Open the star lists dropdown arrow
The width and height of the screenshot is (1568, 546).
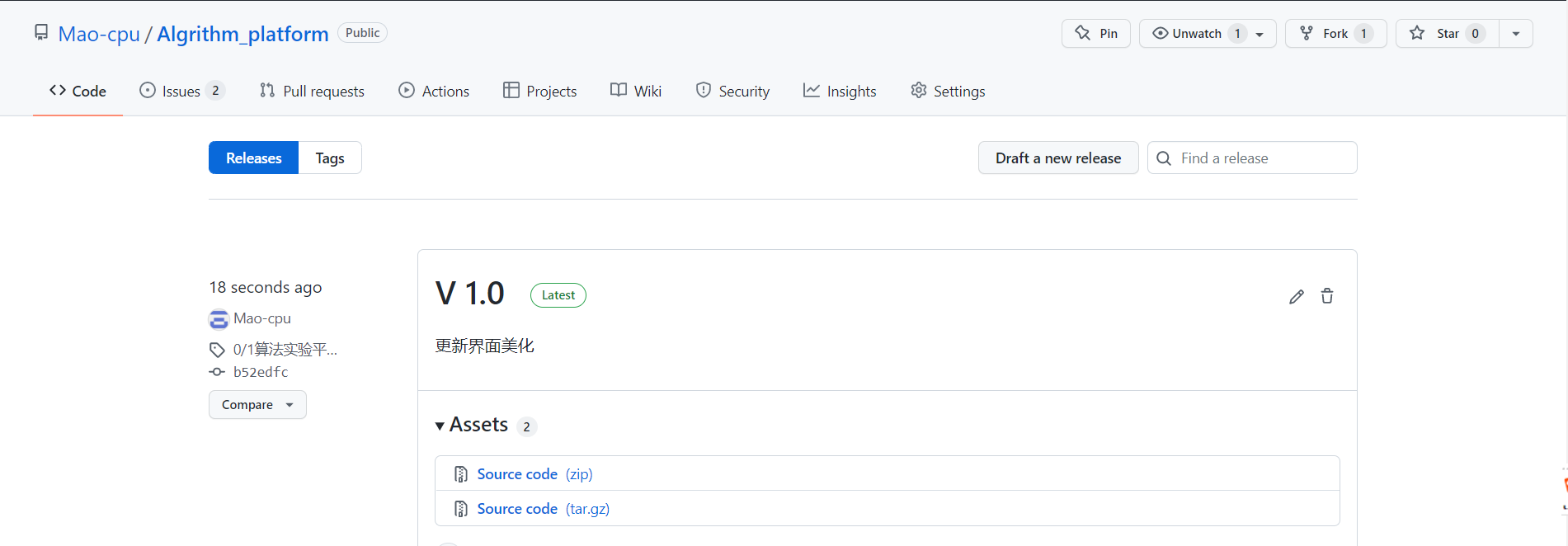tap(1516, 34)
